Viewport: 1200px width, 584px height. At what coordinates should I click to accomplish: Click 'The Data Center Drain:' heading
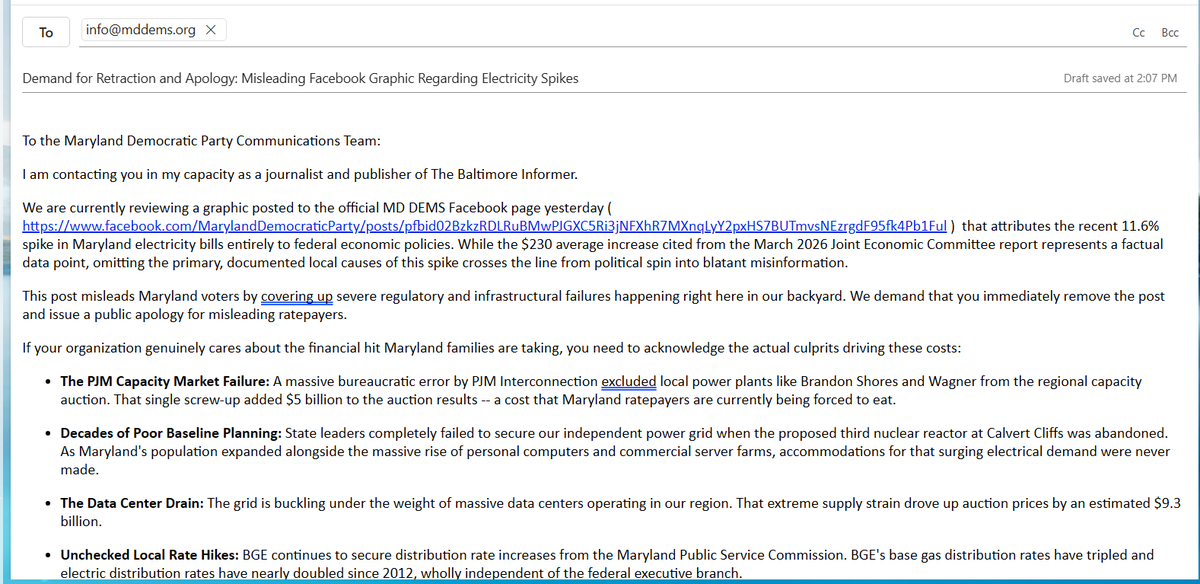[131, 504]
